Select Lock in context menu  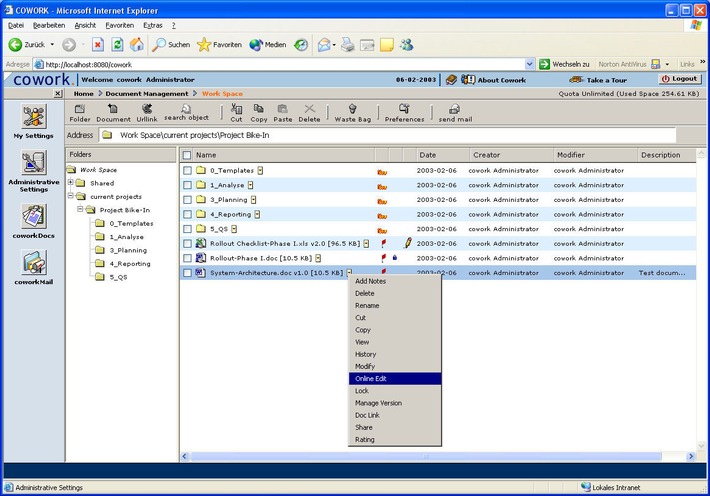[x=395, y=390]
